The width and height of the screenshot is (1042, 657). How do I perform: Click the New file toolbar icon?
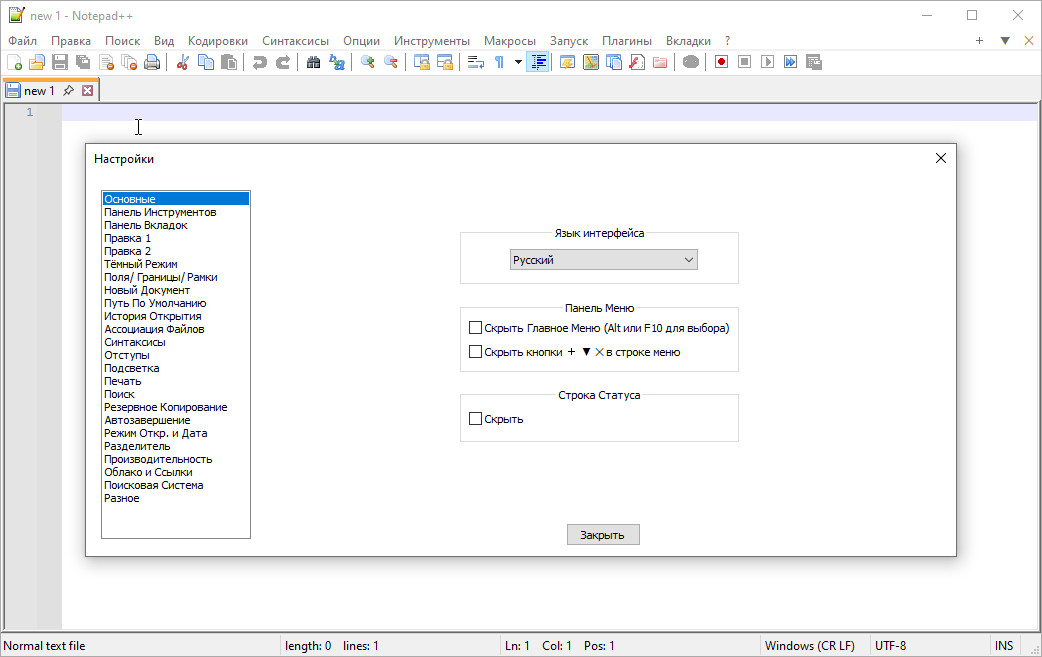(14, 62)
